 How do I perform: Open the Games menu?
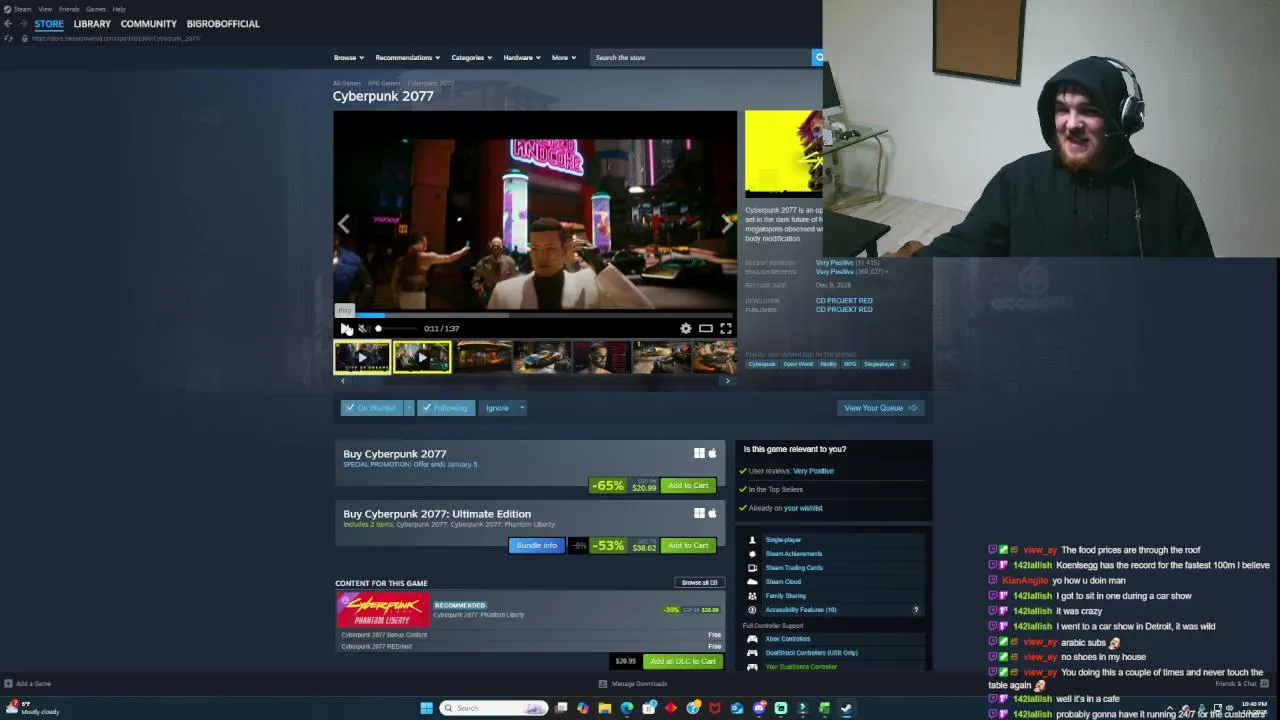(96, 9)
